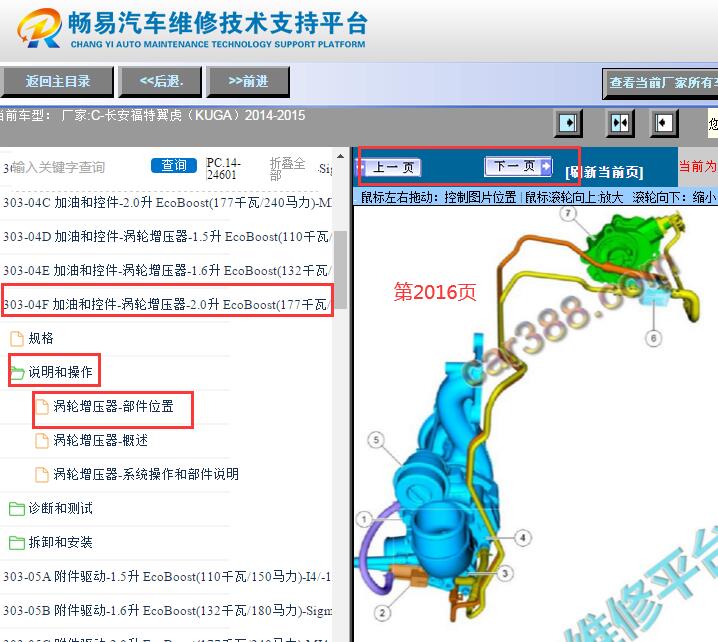
Task: Focus the 输入关键字查询 search field
Action: (x=57, y=168)
